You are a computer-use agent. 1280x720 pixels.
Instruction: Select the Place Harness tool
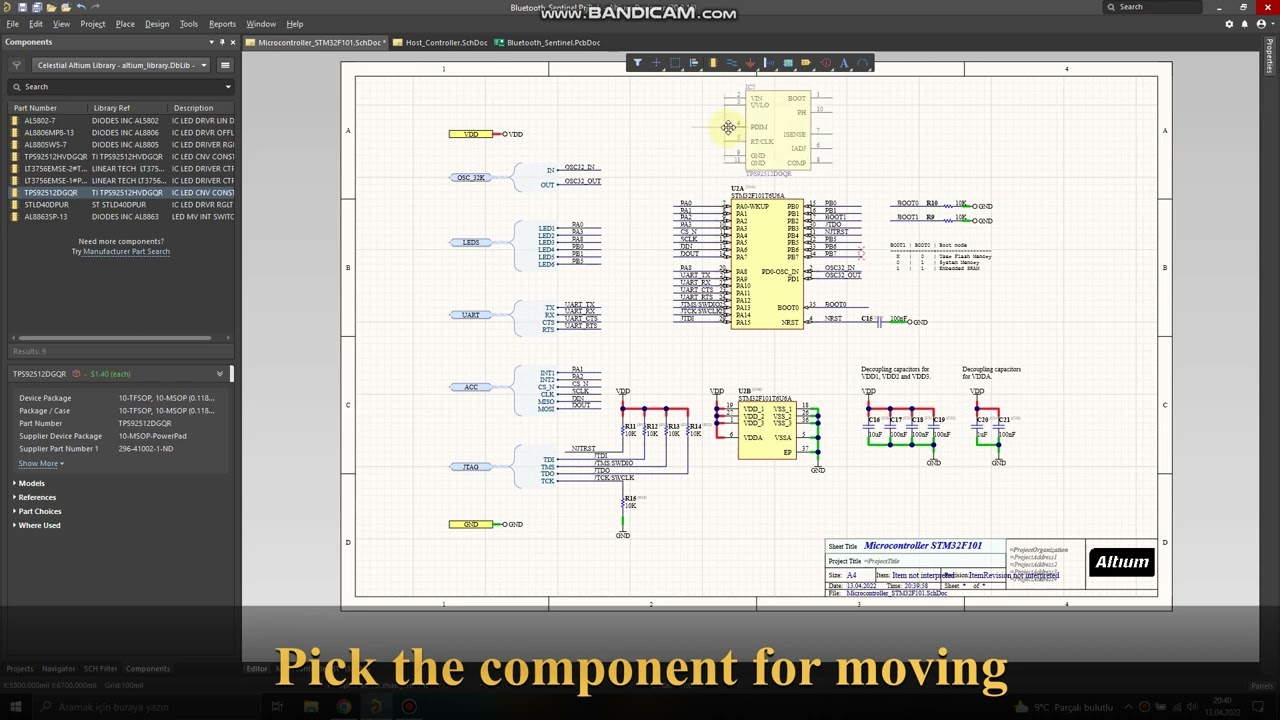point(768,63)
